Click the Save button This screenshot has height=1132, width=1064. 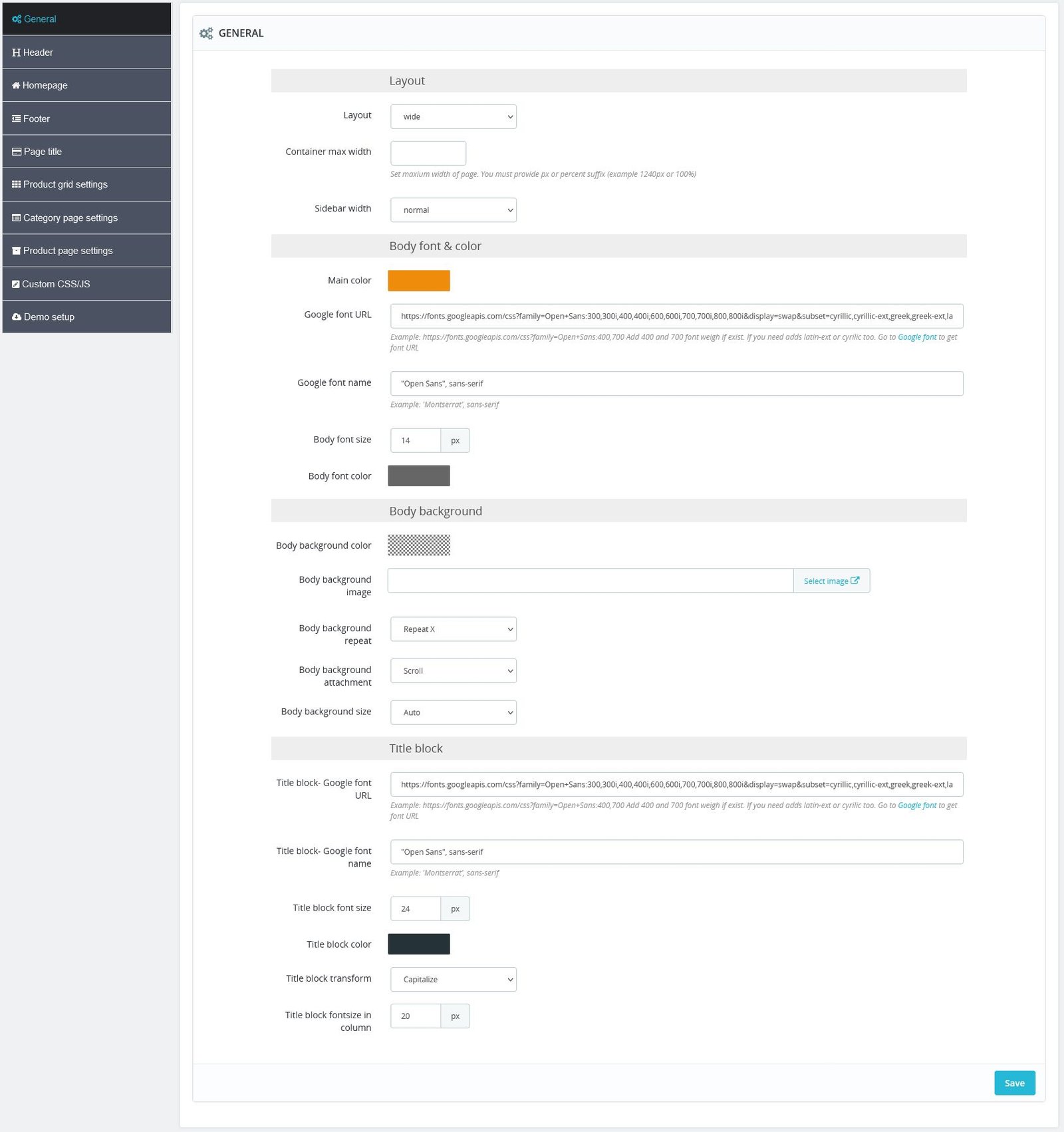click(x=1015, y=1083)
